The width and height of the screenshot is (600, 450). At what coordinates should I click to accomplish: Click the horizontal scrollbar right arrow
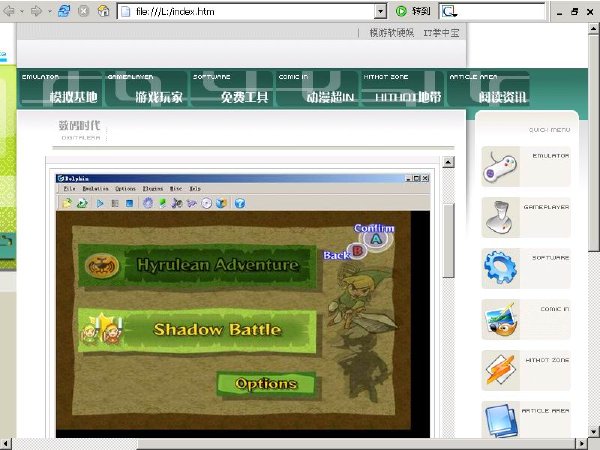click(x=582, y=444)
